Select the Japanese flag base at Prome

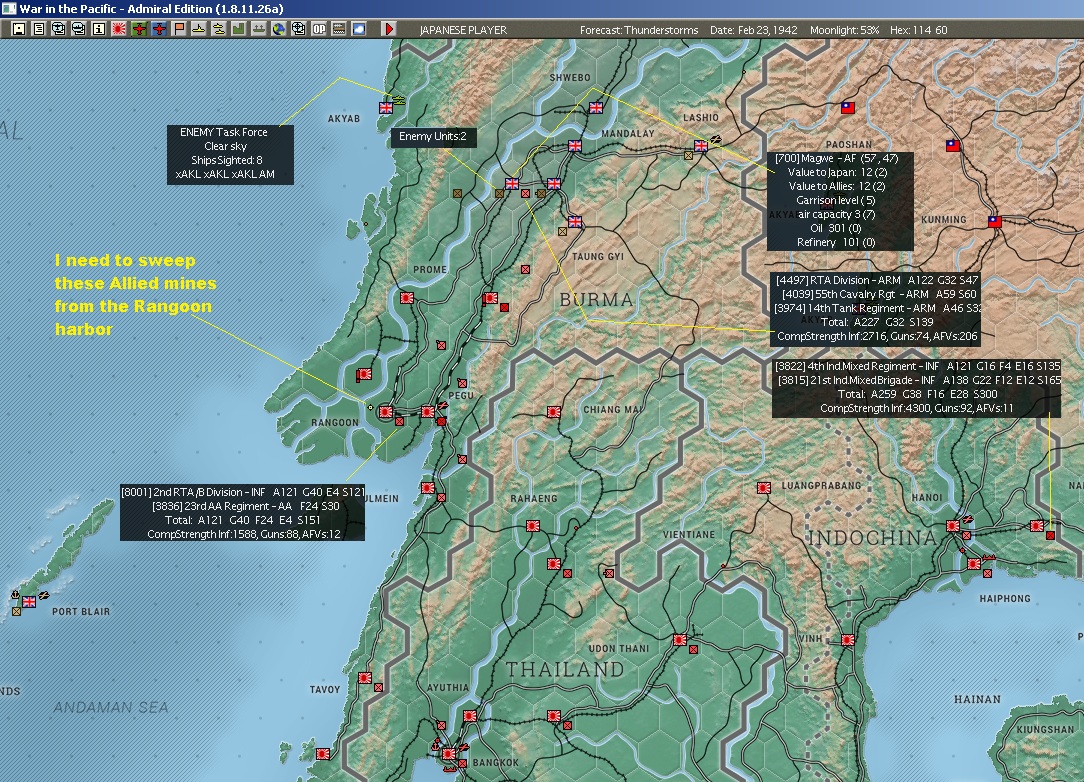[x=406, y=298]
